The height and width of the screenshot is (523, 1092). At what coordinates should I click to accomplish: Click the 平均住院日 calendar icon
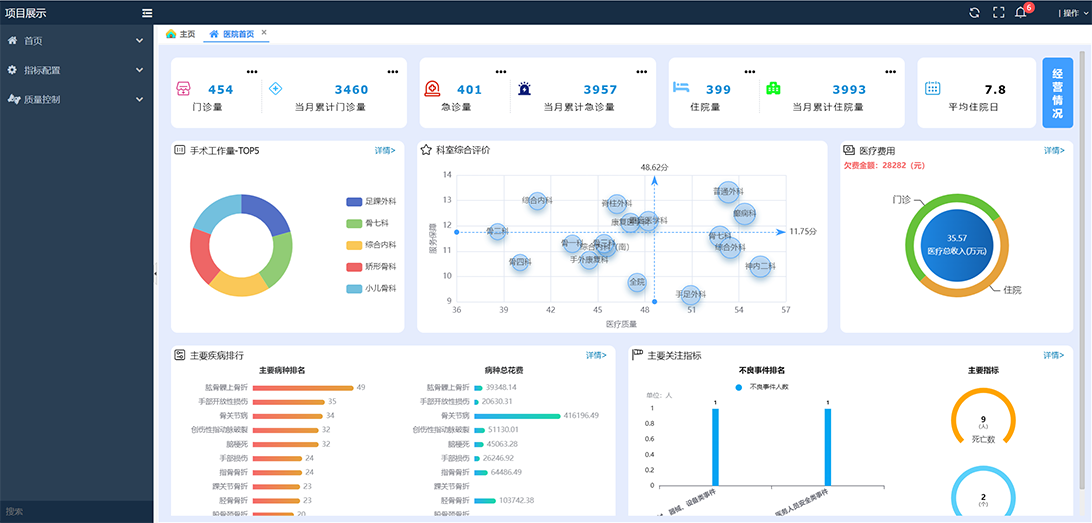coord(932,88)
